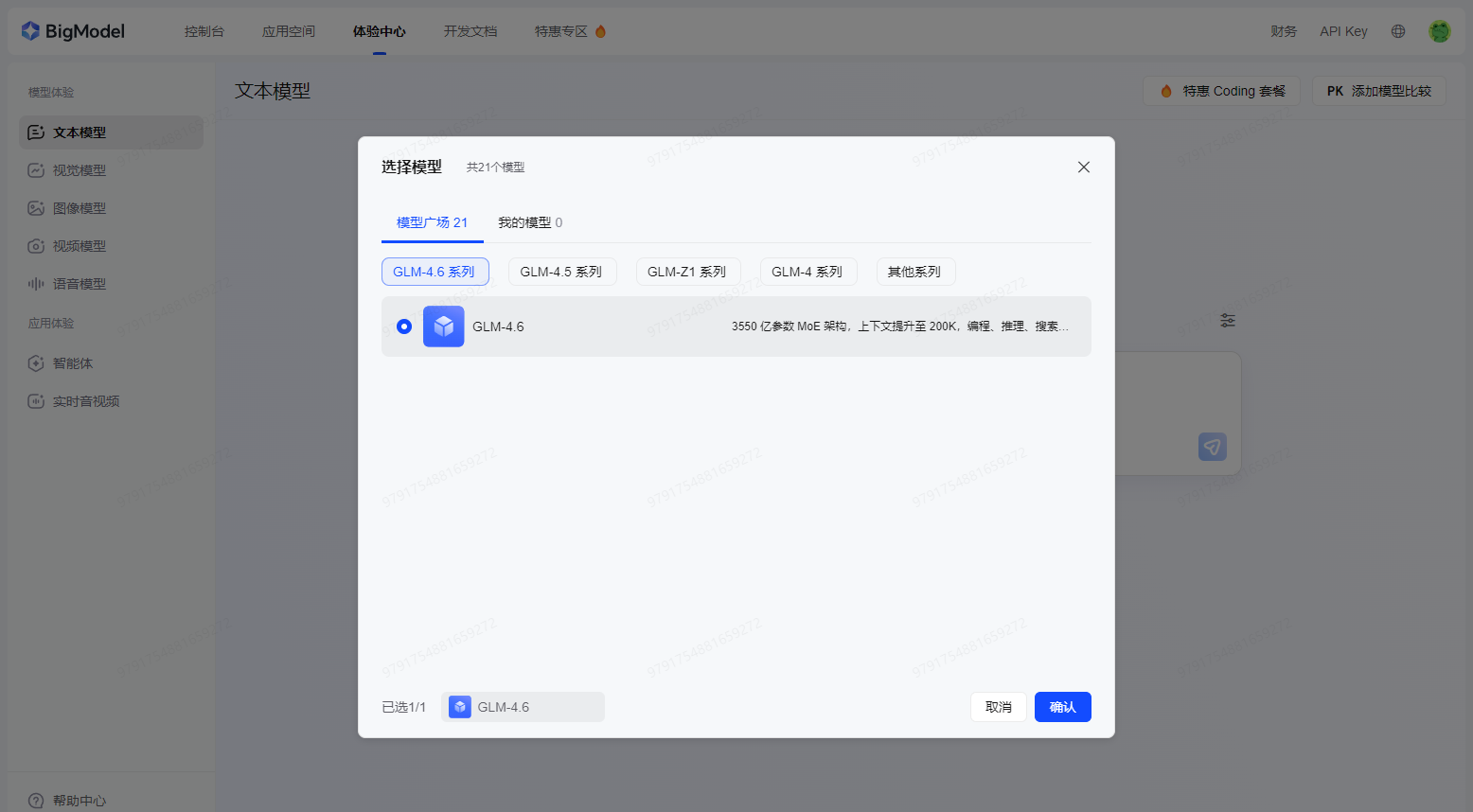
Task: Click the GLM-4.6 selected chip label
Action: click(x=504, y=707)
